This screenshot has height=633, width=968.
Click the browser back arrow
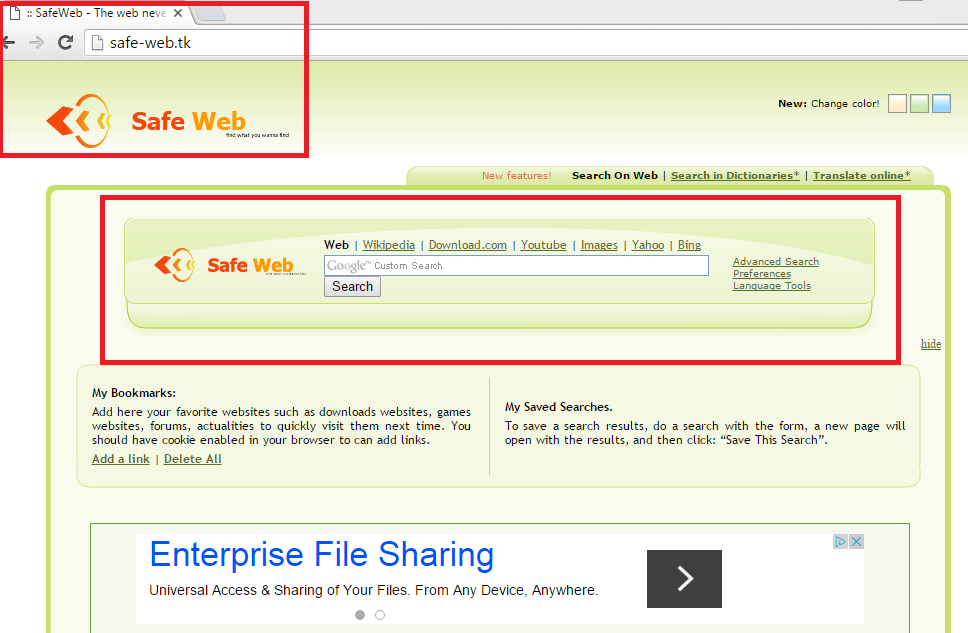[x=8, y=42]
